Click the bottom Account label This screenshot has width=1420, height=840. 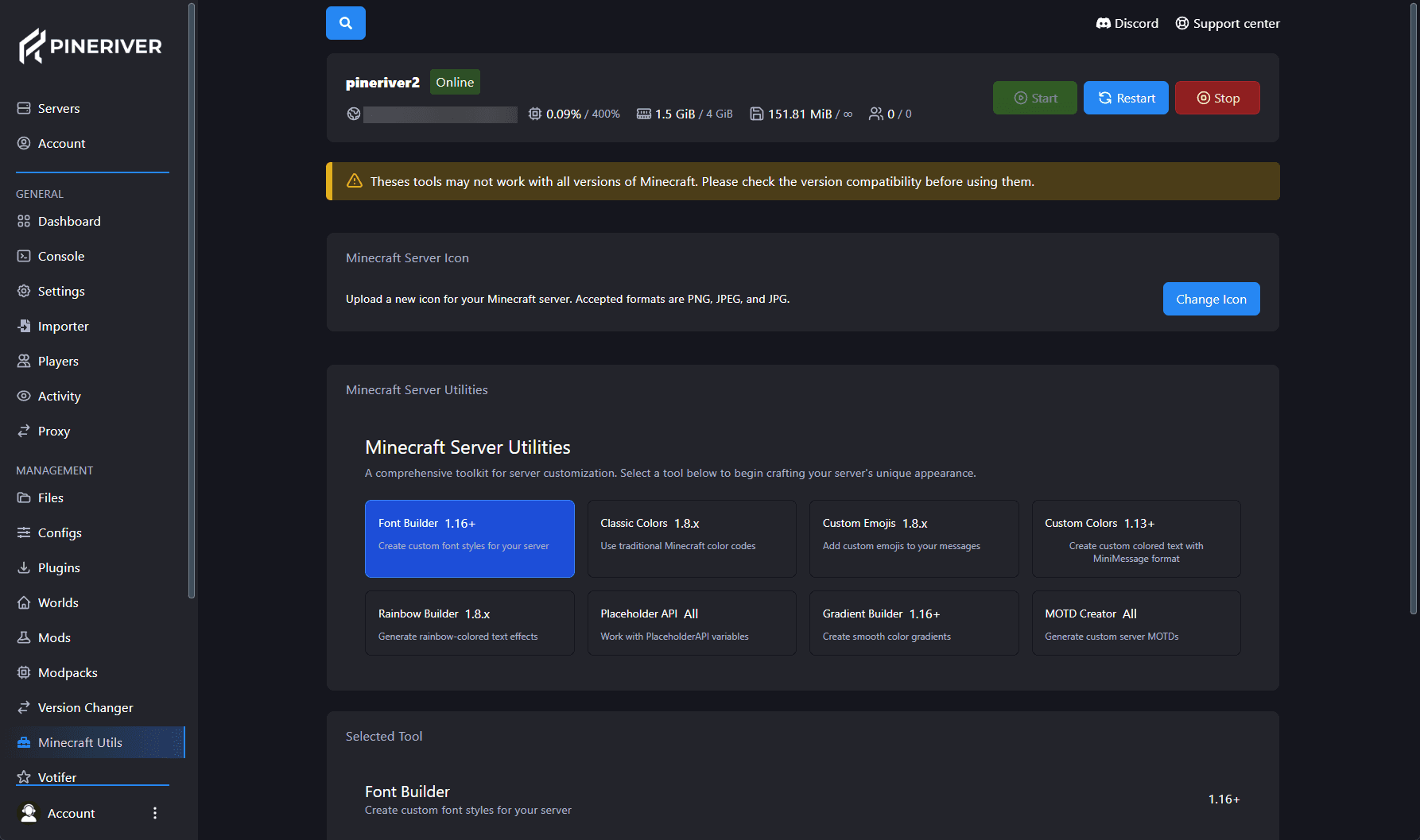(x=71, y=813)
